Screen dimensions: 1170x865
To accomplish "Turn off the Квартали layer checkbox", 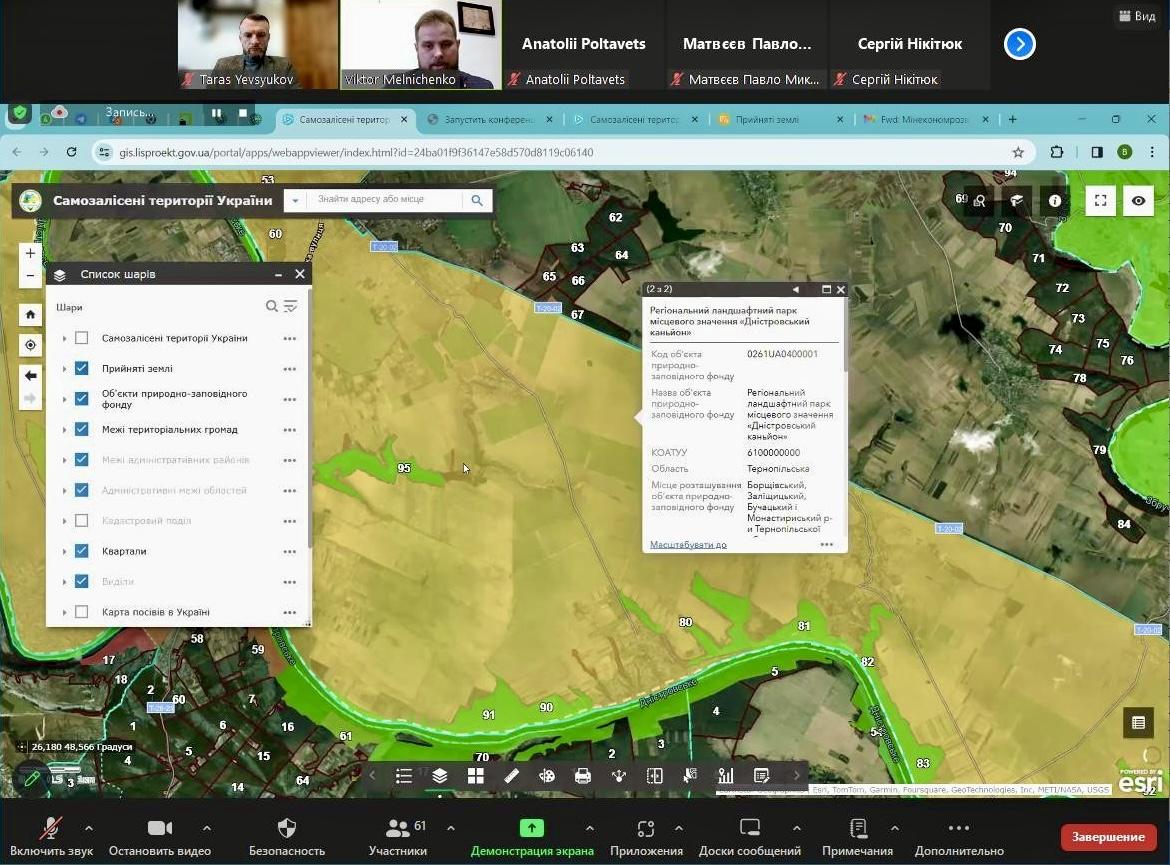I will (82, 551).
